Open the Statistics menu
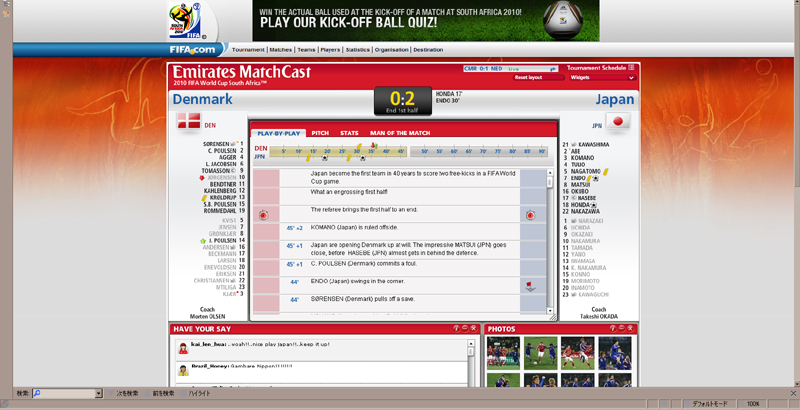The width and height of the screenshot is (800, 410). pos(357,49)
